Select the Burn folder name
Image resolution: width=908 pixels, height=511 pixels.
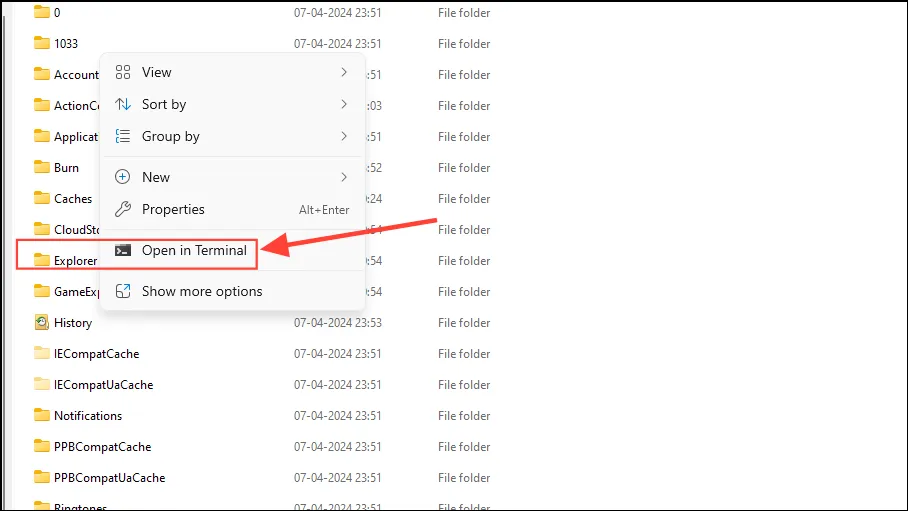(66, 167)
